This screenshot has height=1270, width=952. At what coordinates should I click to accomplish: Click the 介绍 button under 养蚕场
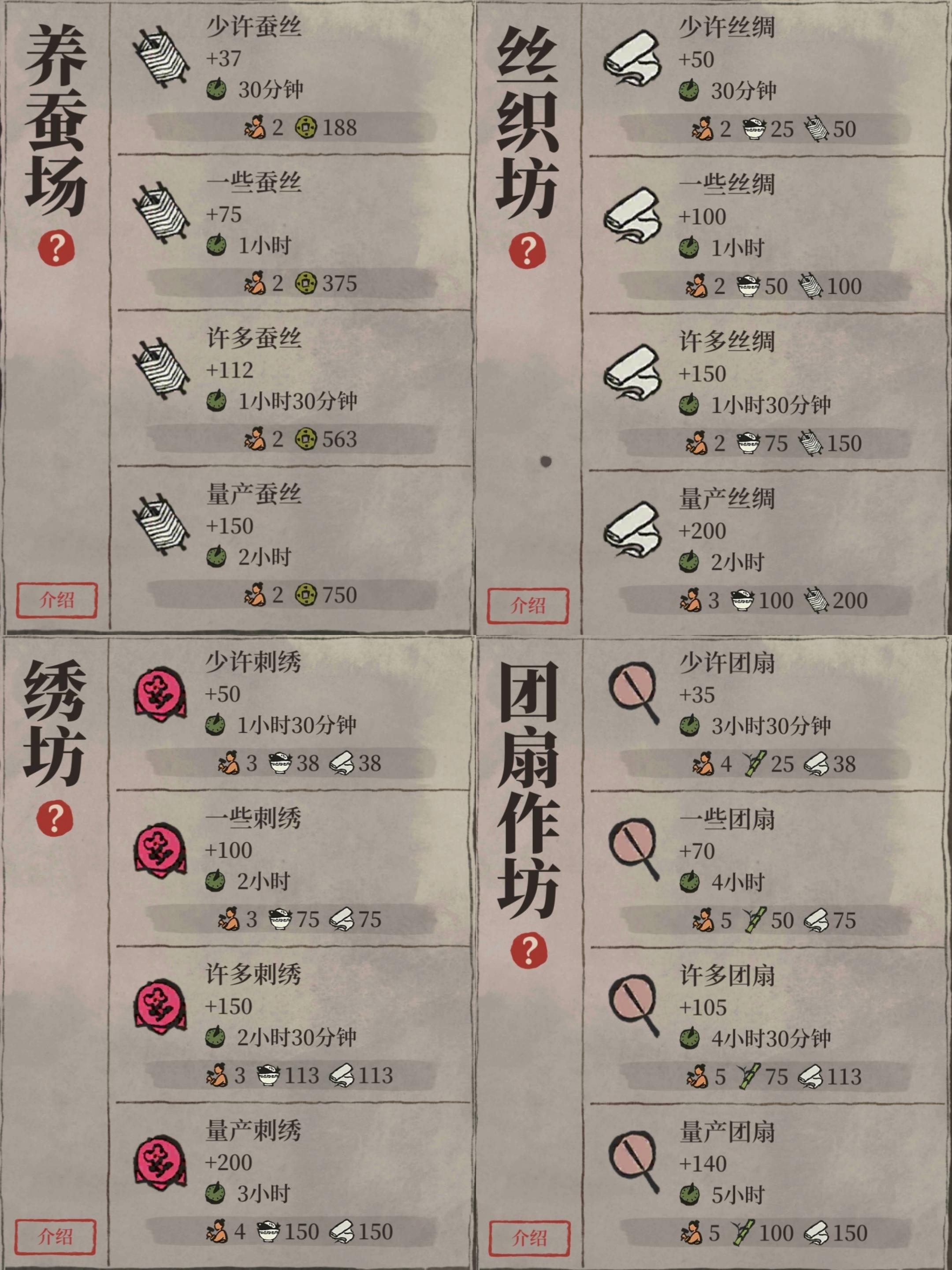56,600
